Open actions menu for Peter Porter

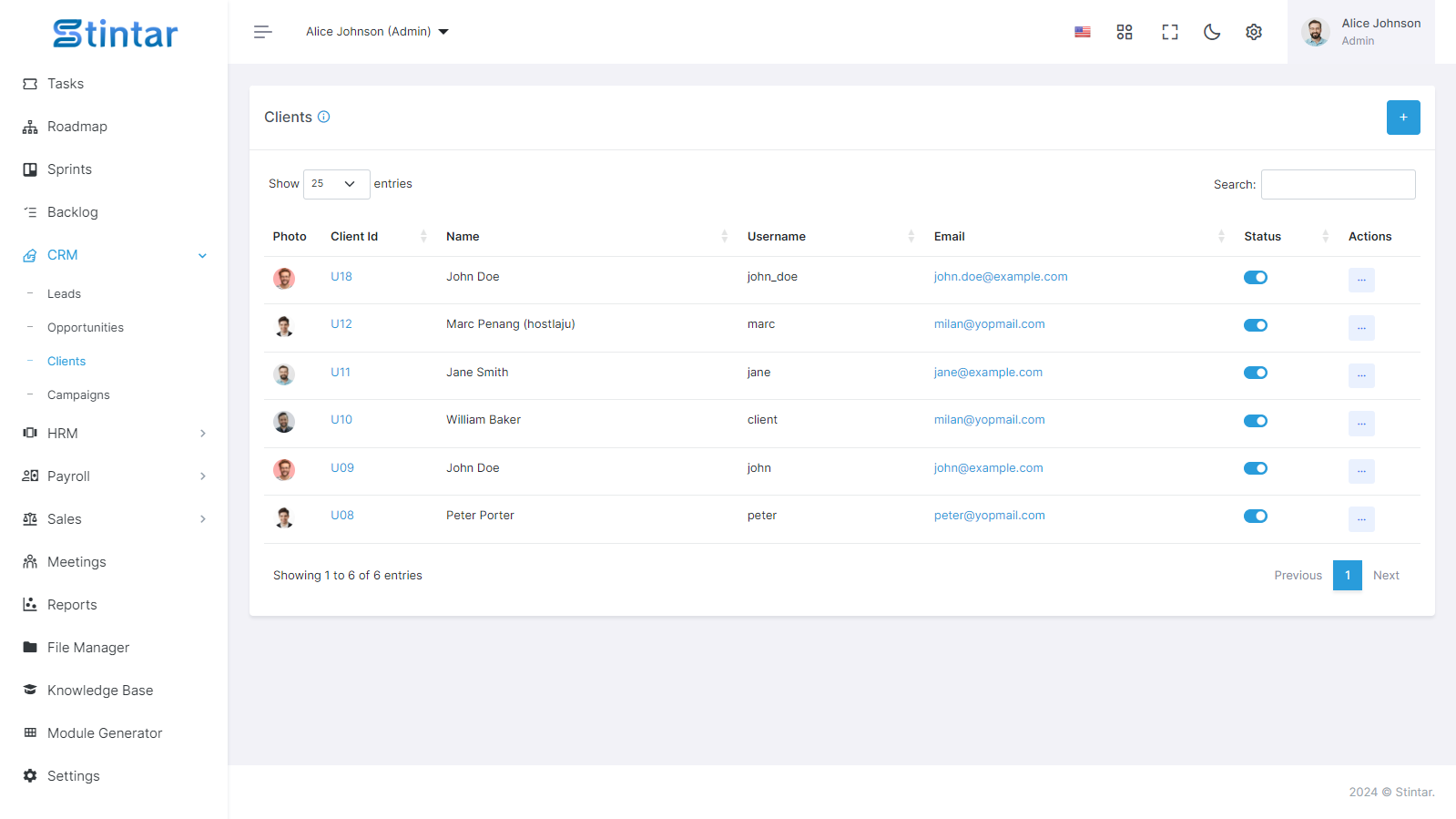coord(1361,519)
